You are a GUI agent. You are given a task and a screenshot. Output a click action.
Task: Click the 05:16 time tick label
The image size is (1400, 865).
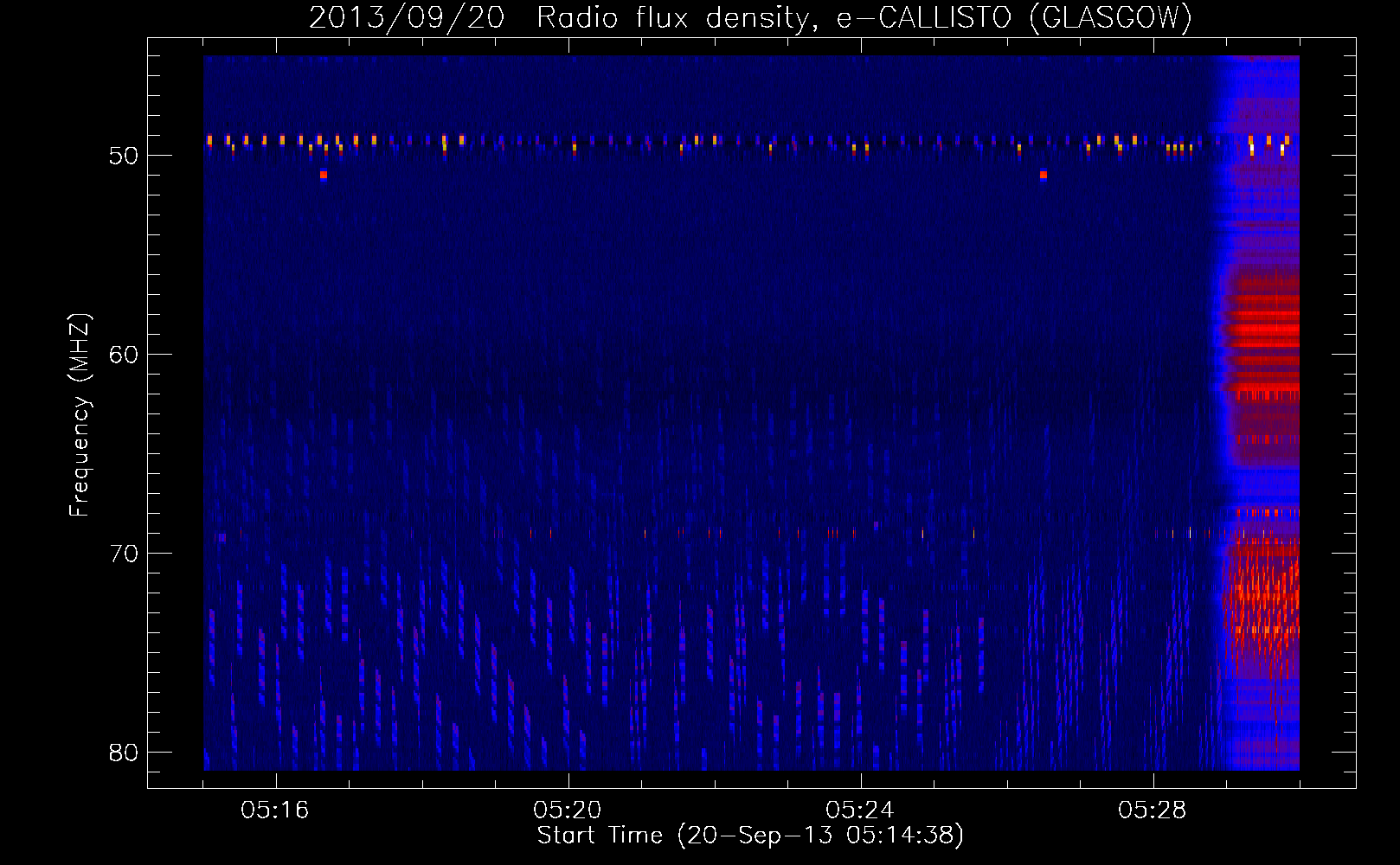(275, 811)
